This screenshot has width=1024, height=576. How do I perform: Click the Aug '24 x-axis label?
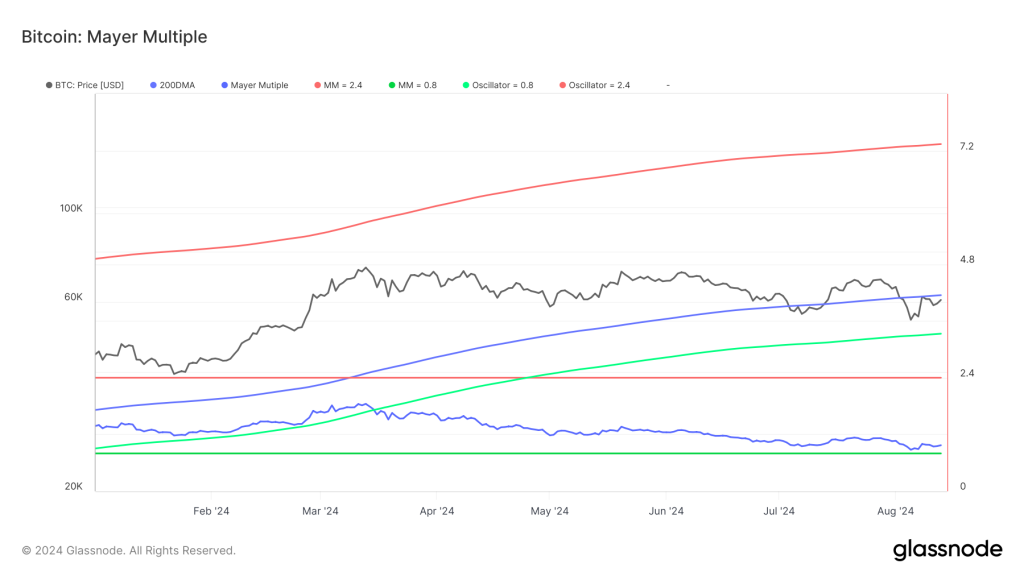pos(895,511)
